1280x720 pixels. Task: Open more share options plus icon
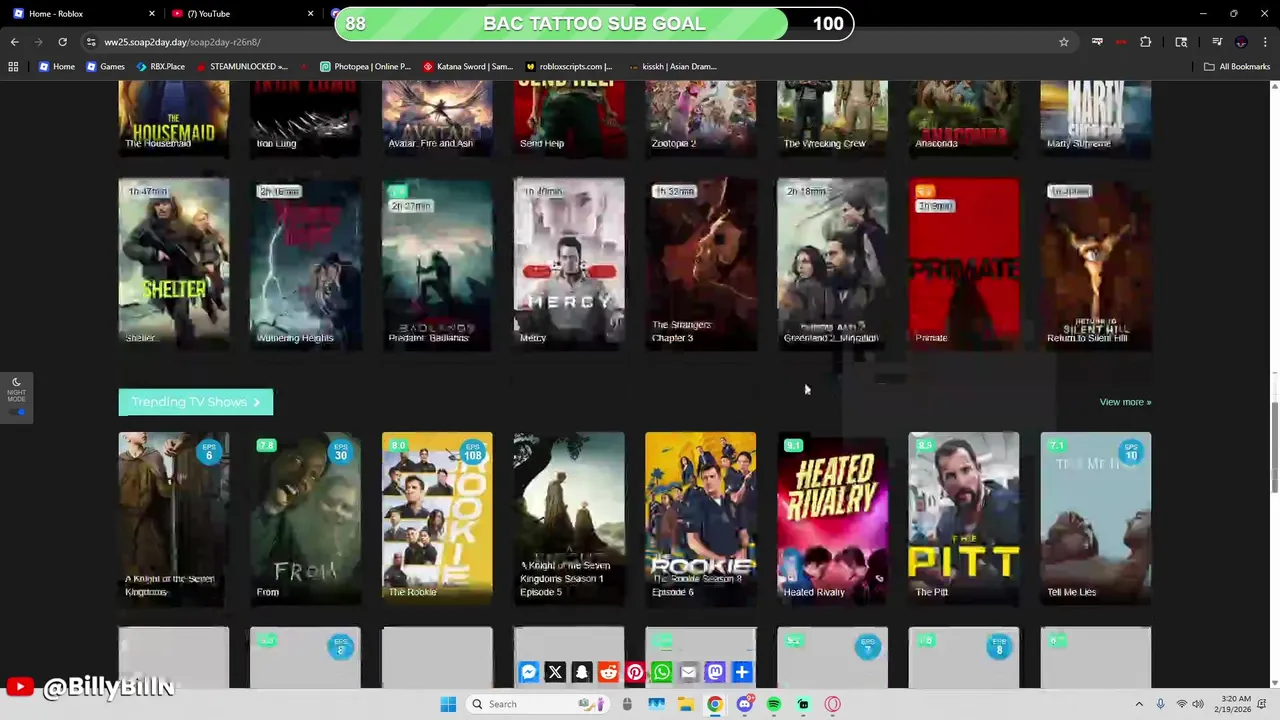pyautogui.click(x=741, y=672)
